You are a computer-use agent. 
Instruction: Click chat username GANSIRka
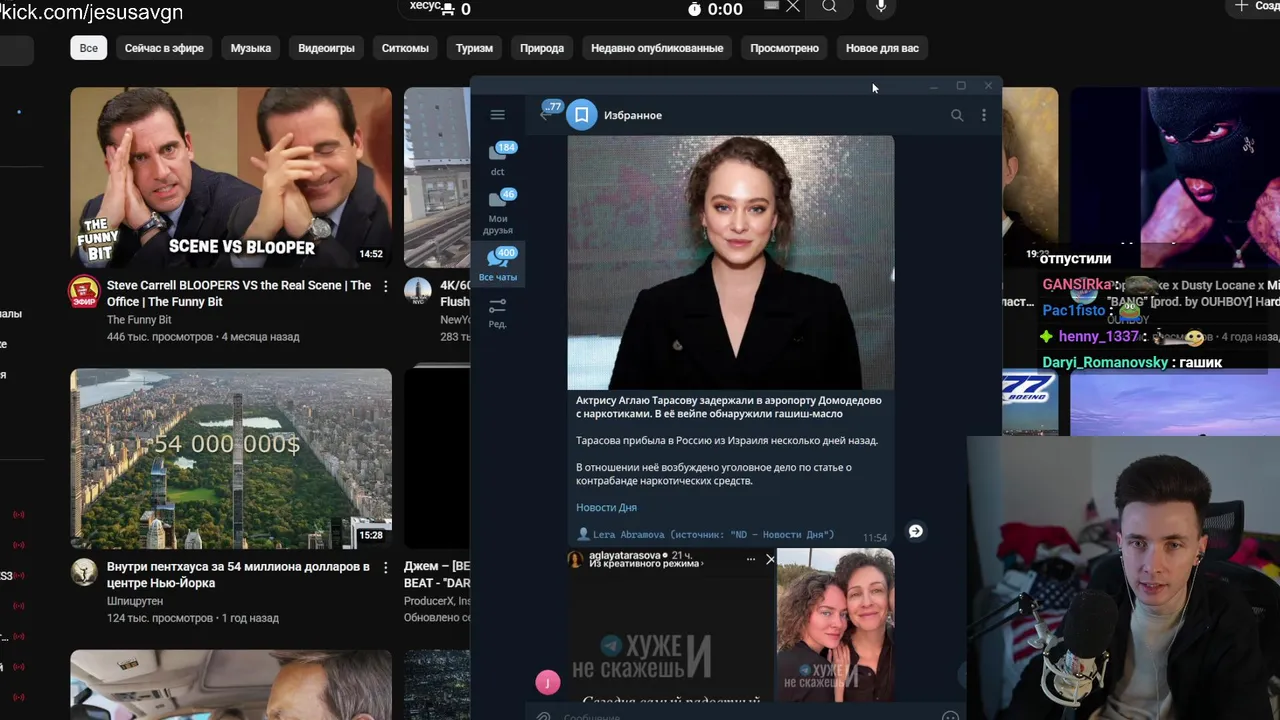1078,284
